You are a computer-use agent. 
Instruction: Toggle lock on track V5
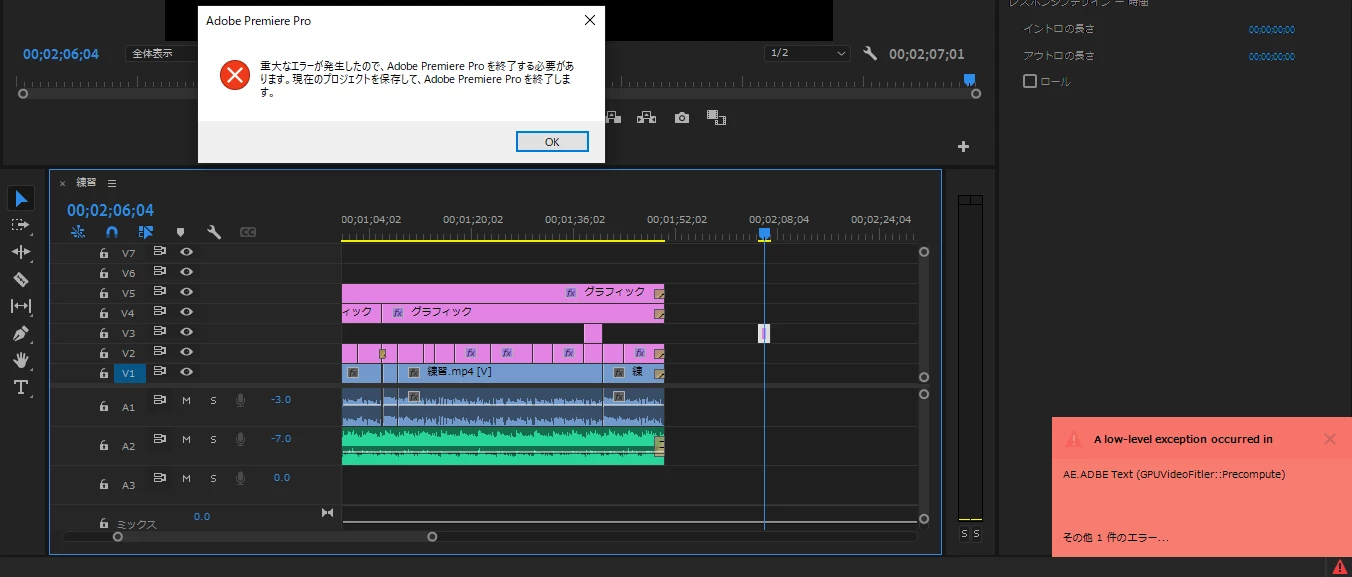pyautogui.click(x=103, y=294)
